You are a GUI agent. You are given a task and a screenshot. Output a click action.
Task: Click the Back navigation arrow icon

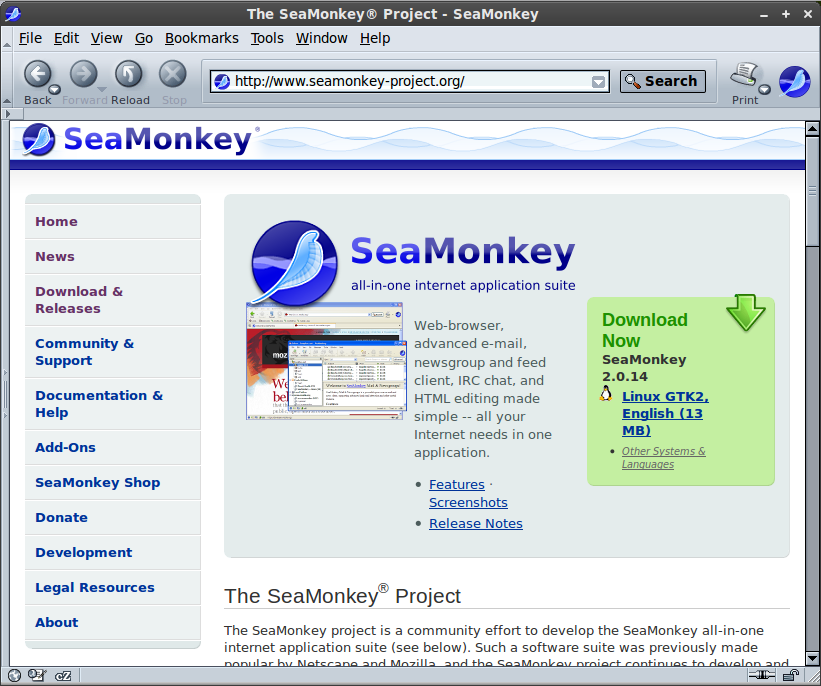click(x=37, y=74)
